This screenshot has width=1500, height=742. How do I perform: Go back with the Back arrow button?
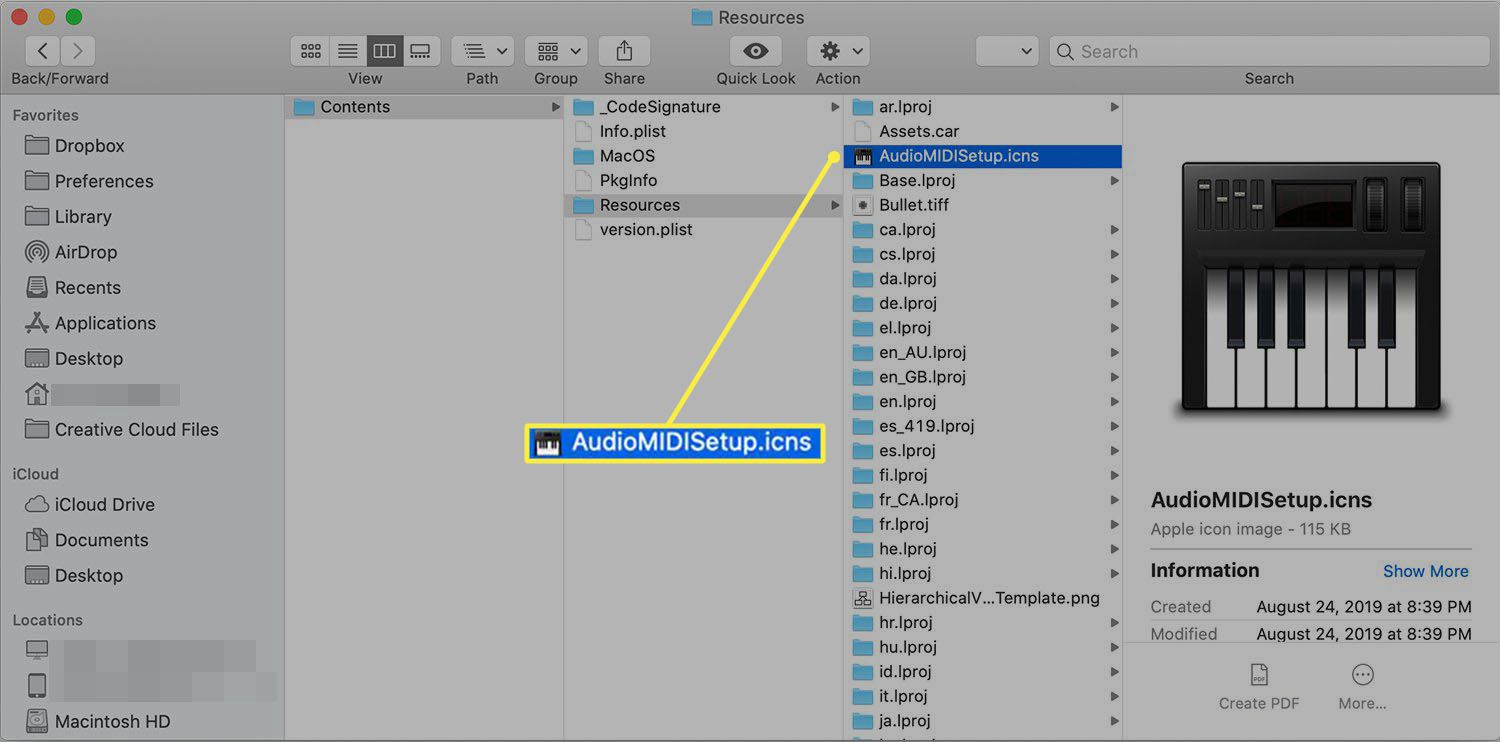tap(42, 51)
